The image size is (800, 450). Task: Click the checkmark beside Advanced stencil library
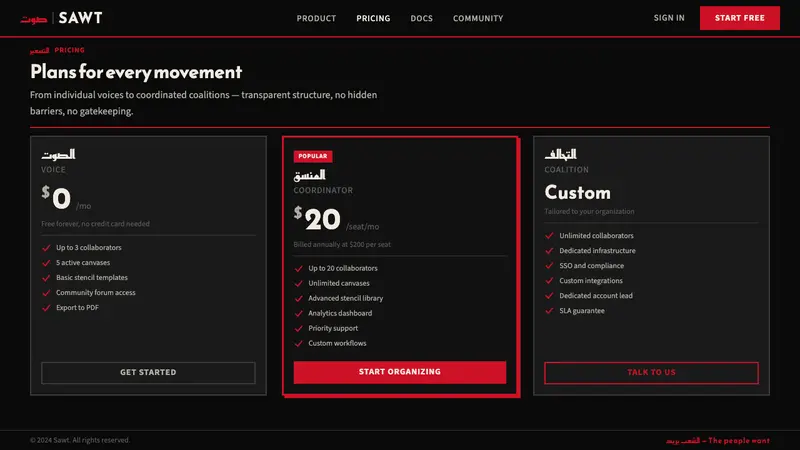[298, 298]
